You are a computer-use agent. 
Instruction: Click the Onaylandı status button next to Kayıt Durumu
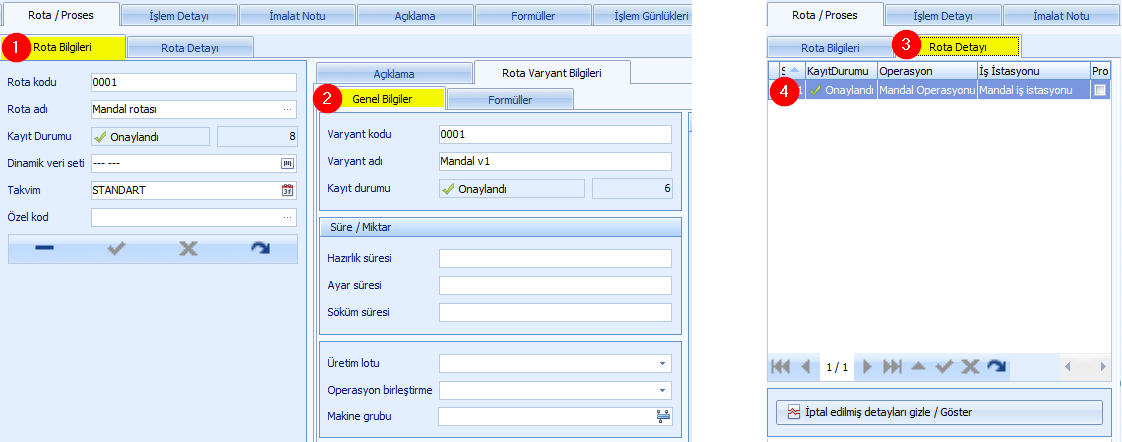tap(150, 137)
